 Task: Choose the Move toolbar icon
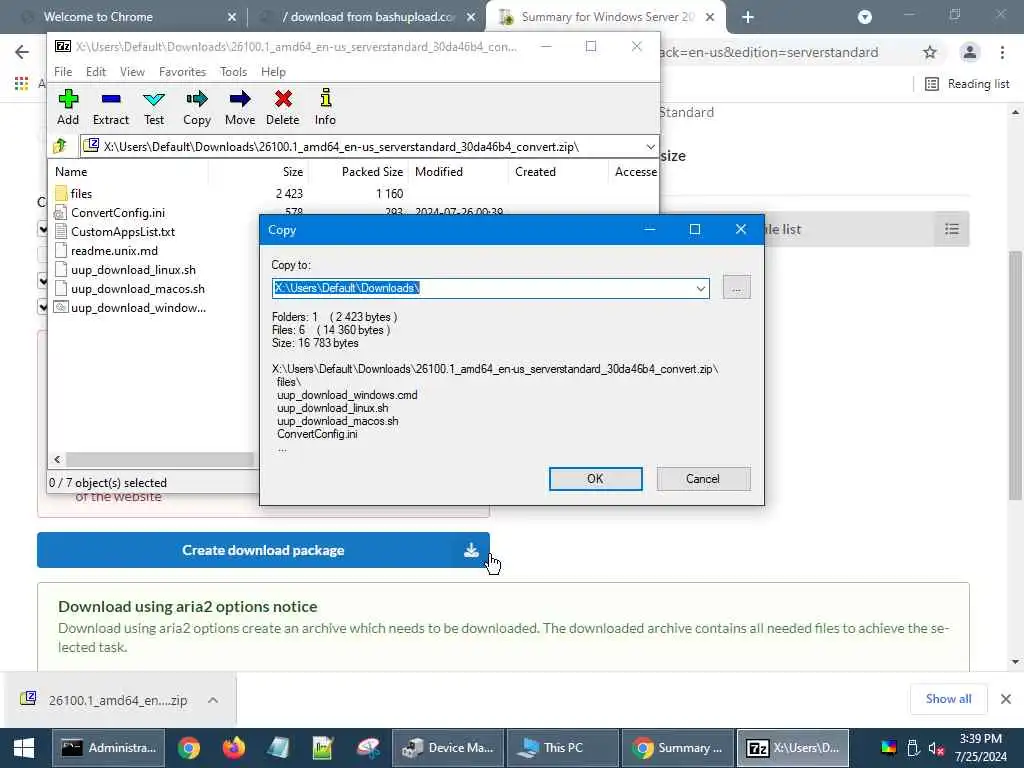coord(240,107)
